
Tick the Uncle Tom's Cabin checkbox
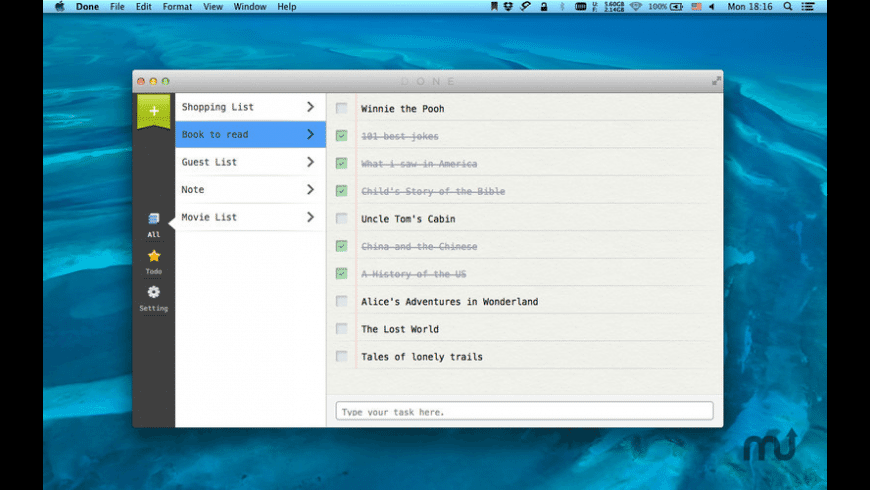(342, 218)
